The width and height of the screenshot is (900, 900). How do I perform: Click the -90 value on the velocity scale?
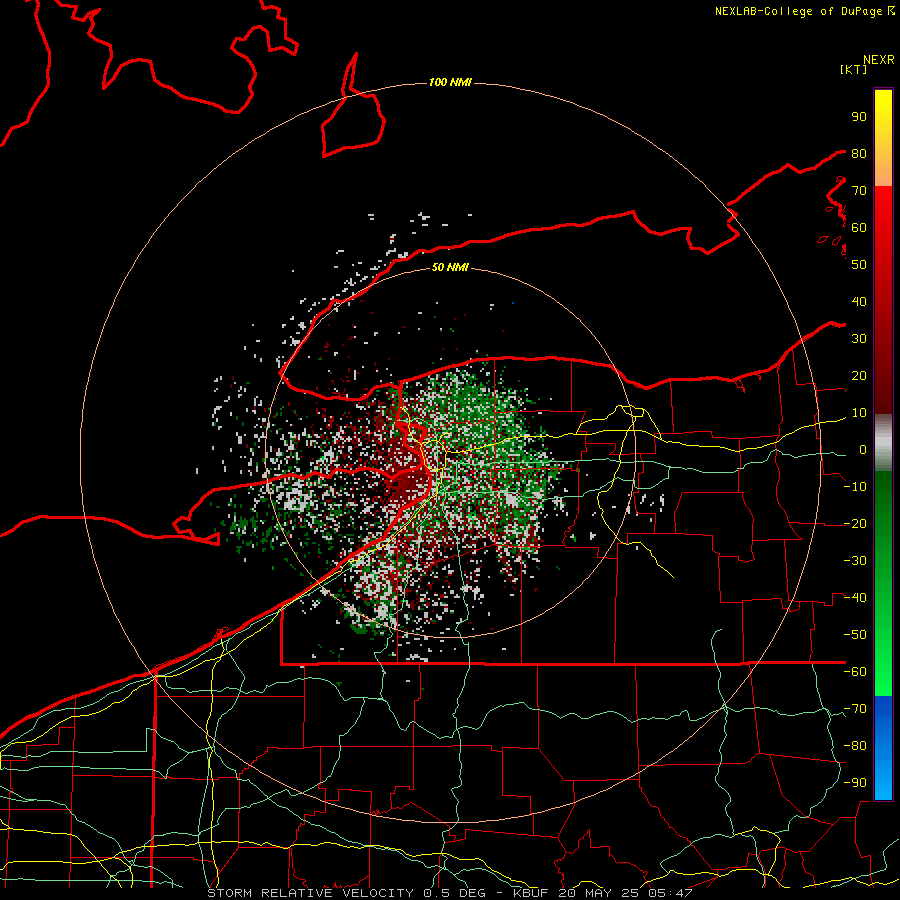[x=856, y=783]
